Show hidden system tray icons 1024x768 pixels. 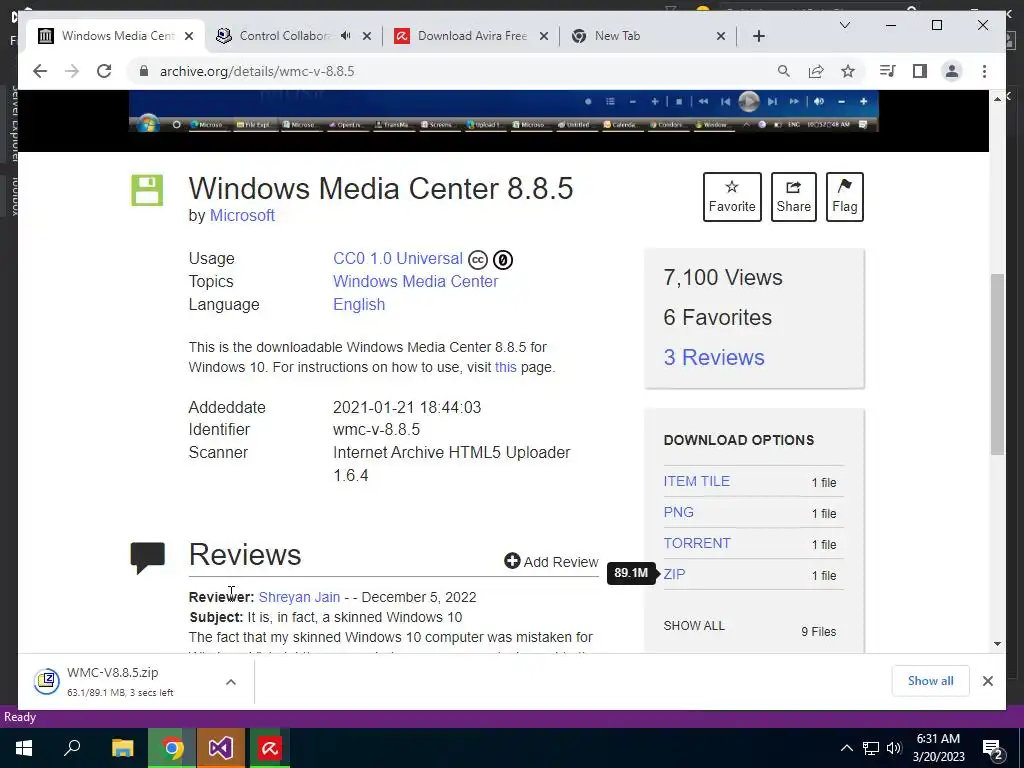pyautogui.click(x=846, y=748)
